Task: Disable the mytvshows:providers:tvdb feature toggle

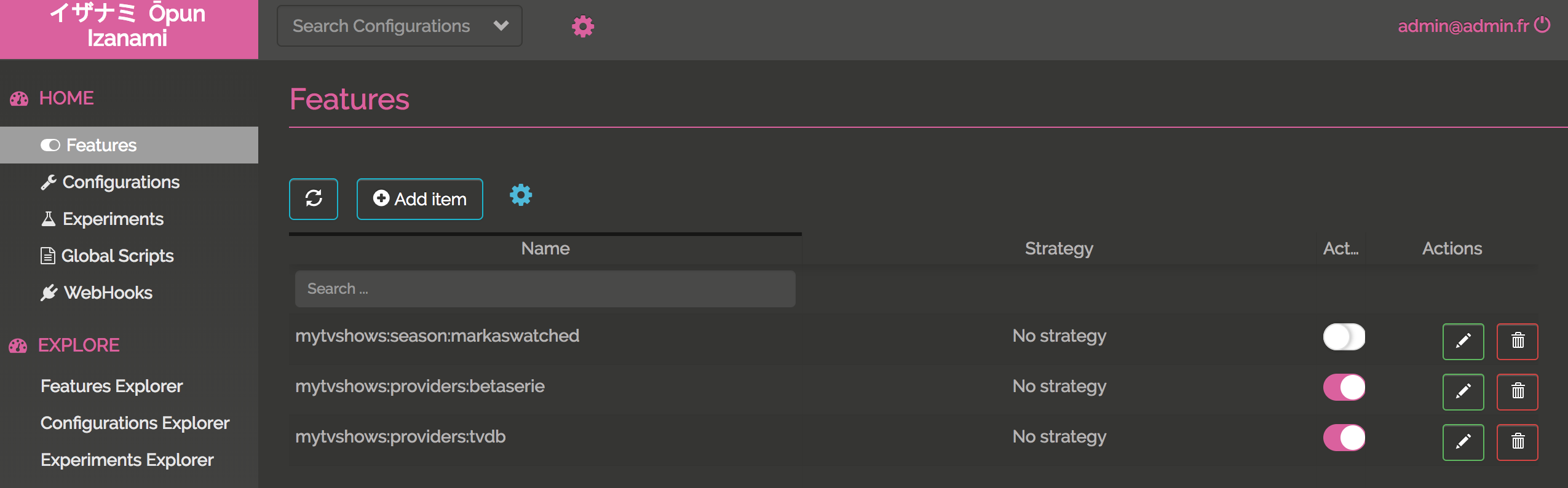Action: (x=1344, y=438)
